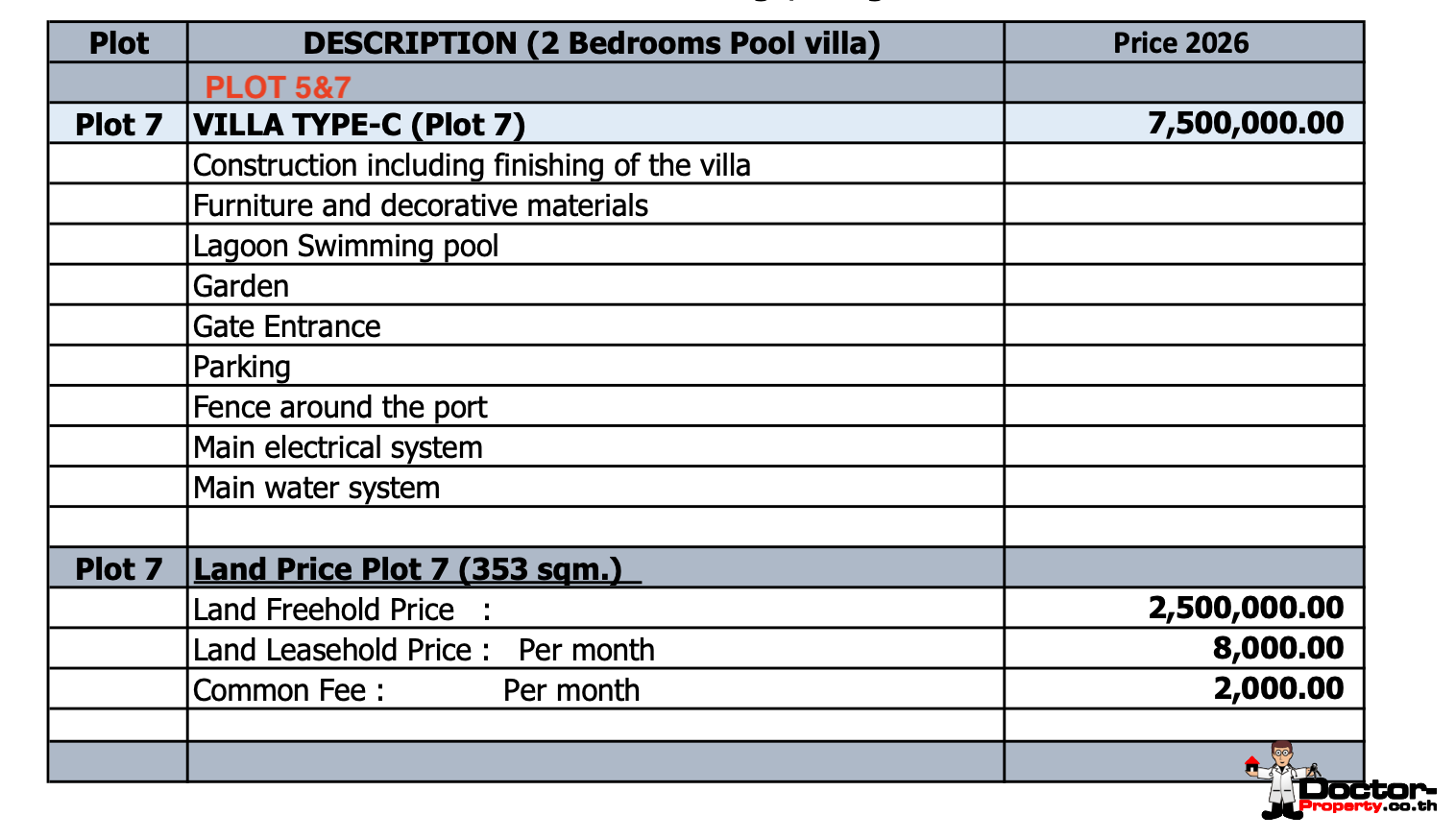Click the Main water system row
The image size is (1456, 839).
click(x=317, y=488)
